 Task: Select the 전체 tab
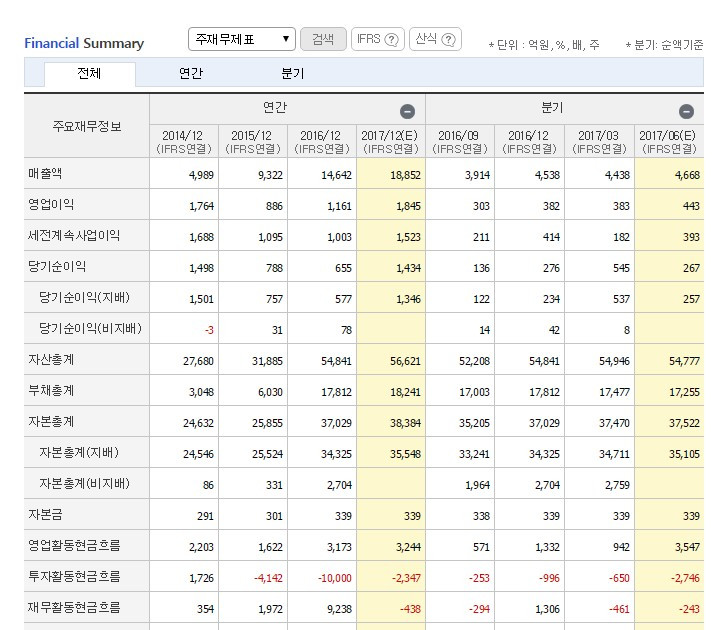(x=89, y=74)
